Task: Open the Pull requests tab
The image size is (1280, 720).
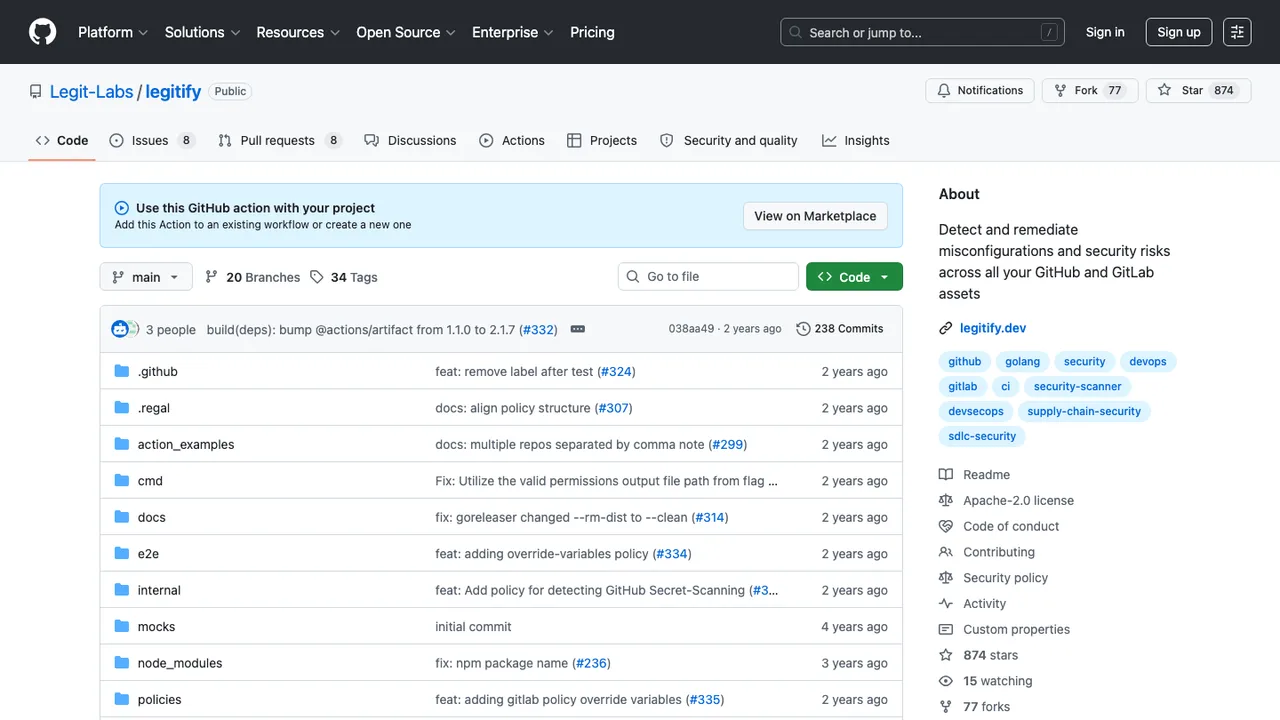Action: [280, 141]
